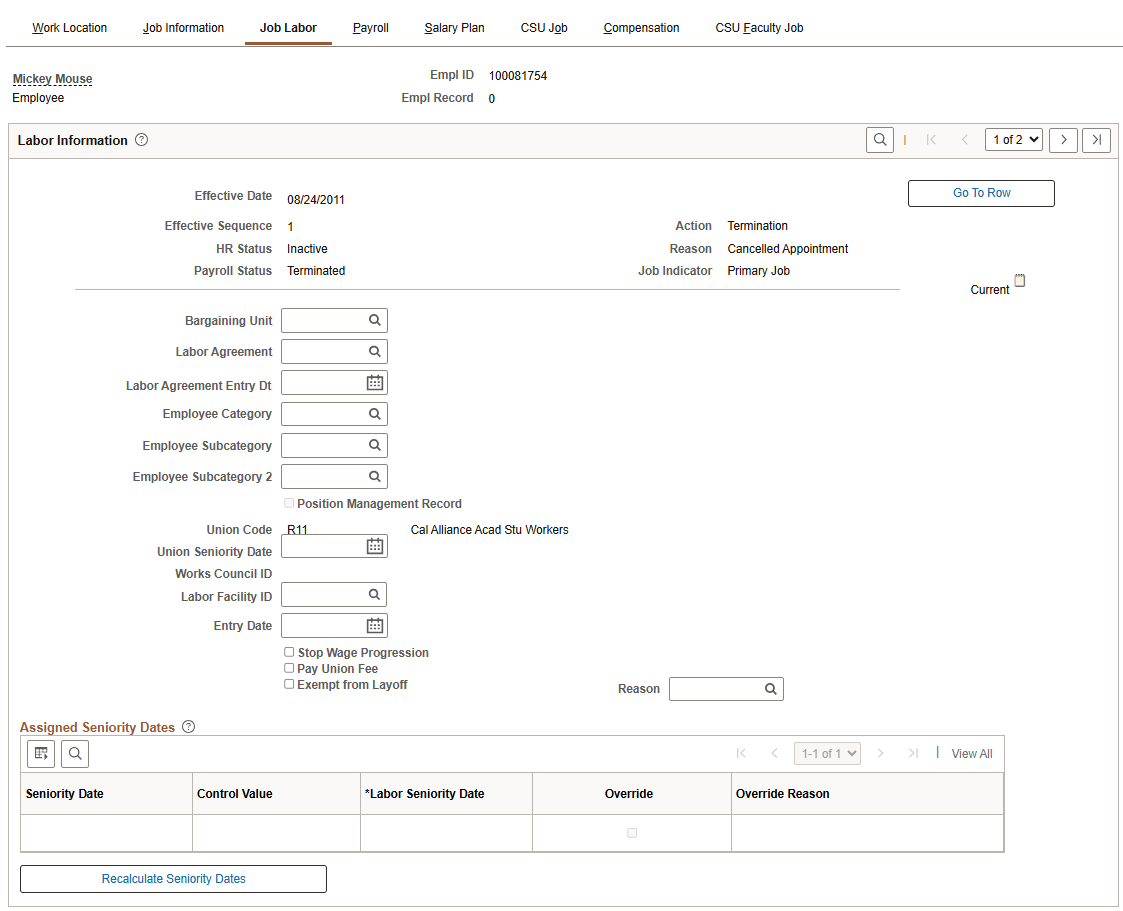Switch to the Payroll tab
The width and height of the screenshot is (1123, 911).
[370, 28]
